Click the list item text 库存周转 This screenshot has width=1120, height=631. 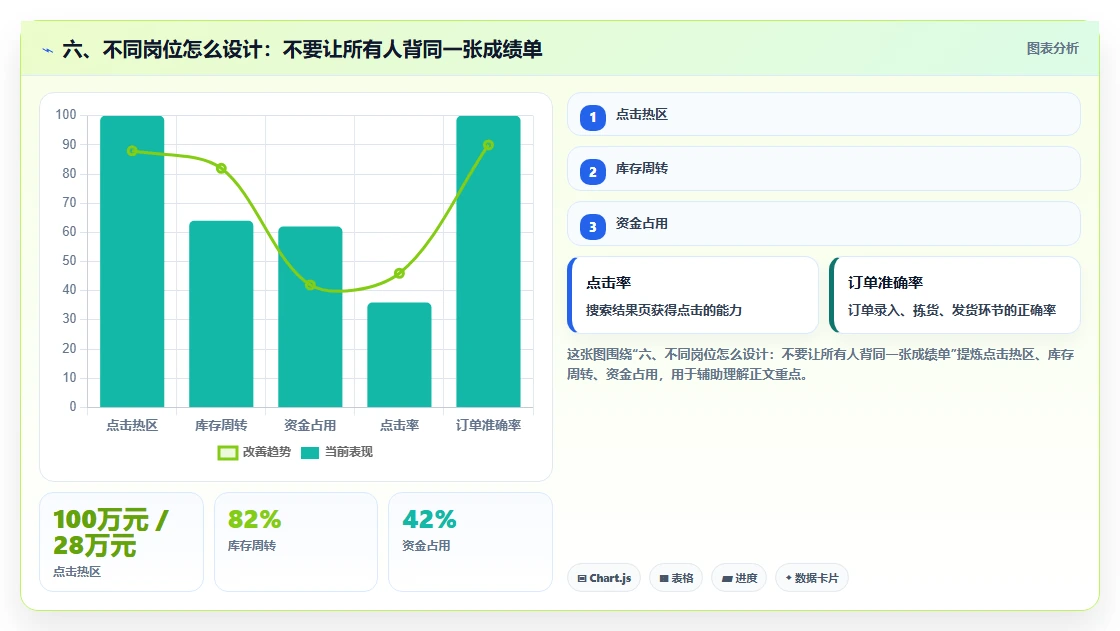(x=641, y=169)
